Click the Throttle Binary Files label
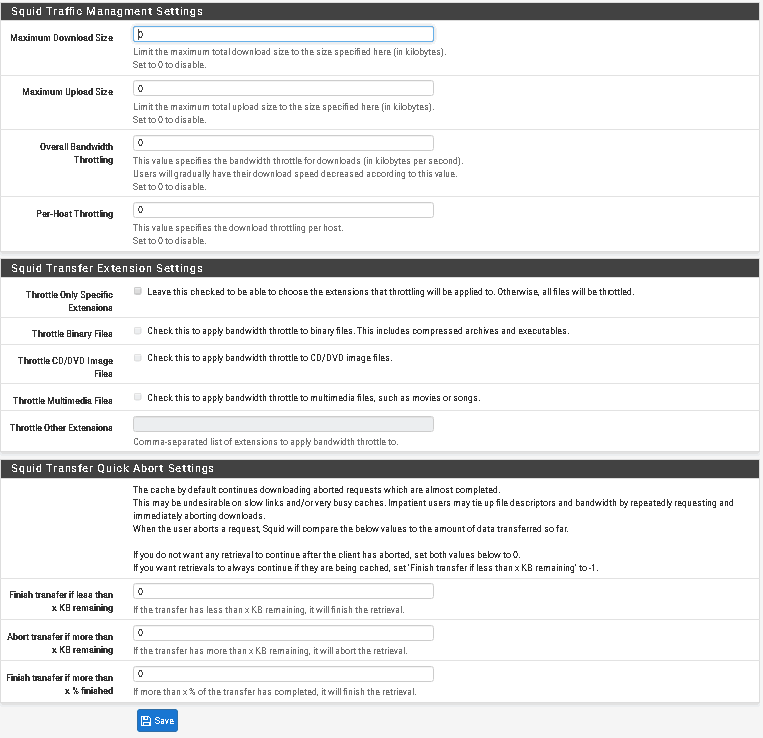This screenshot has width=763, height=738. [x=72, y=334]
